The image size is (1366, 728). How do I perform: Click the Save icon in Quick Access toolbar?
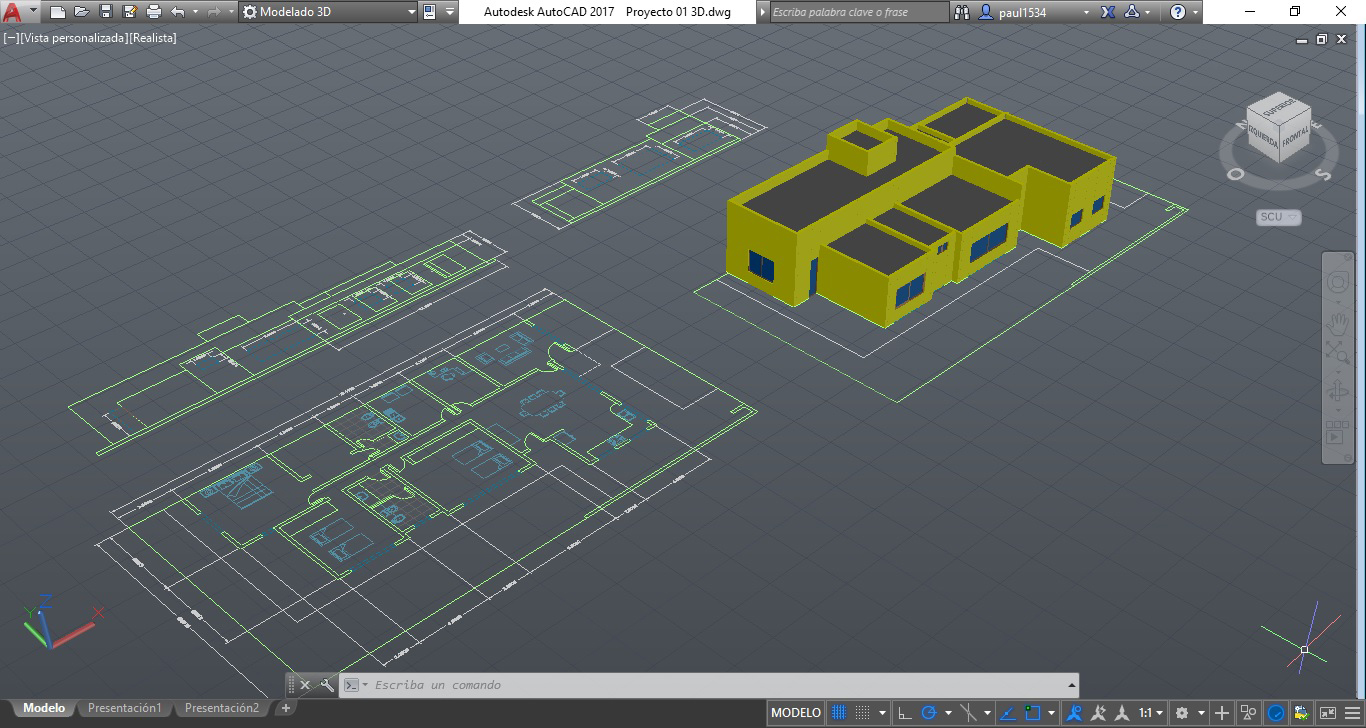105,12
